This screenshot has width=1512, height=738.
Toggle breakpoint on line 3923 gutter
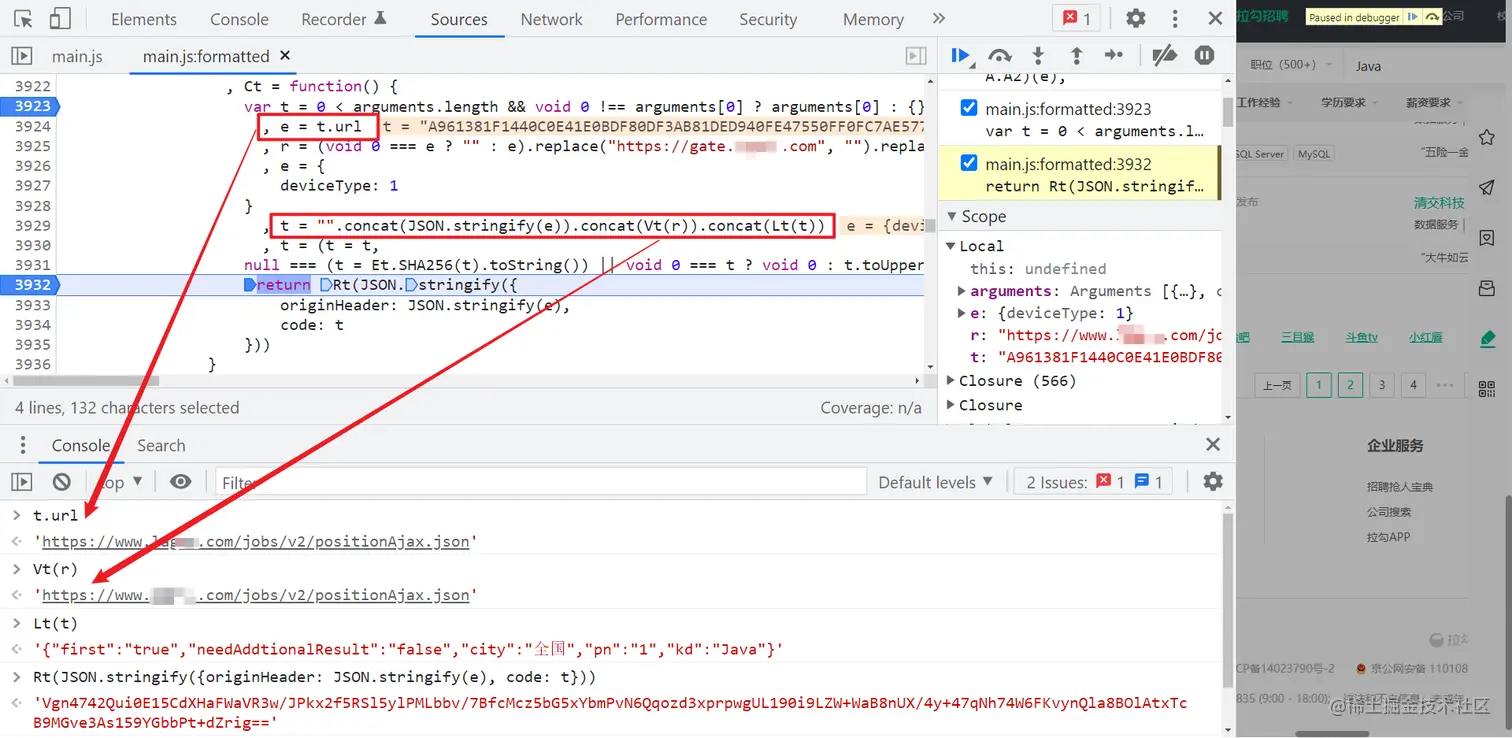32,106
